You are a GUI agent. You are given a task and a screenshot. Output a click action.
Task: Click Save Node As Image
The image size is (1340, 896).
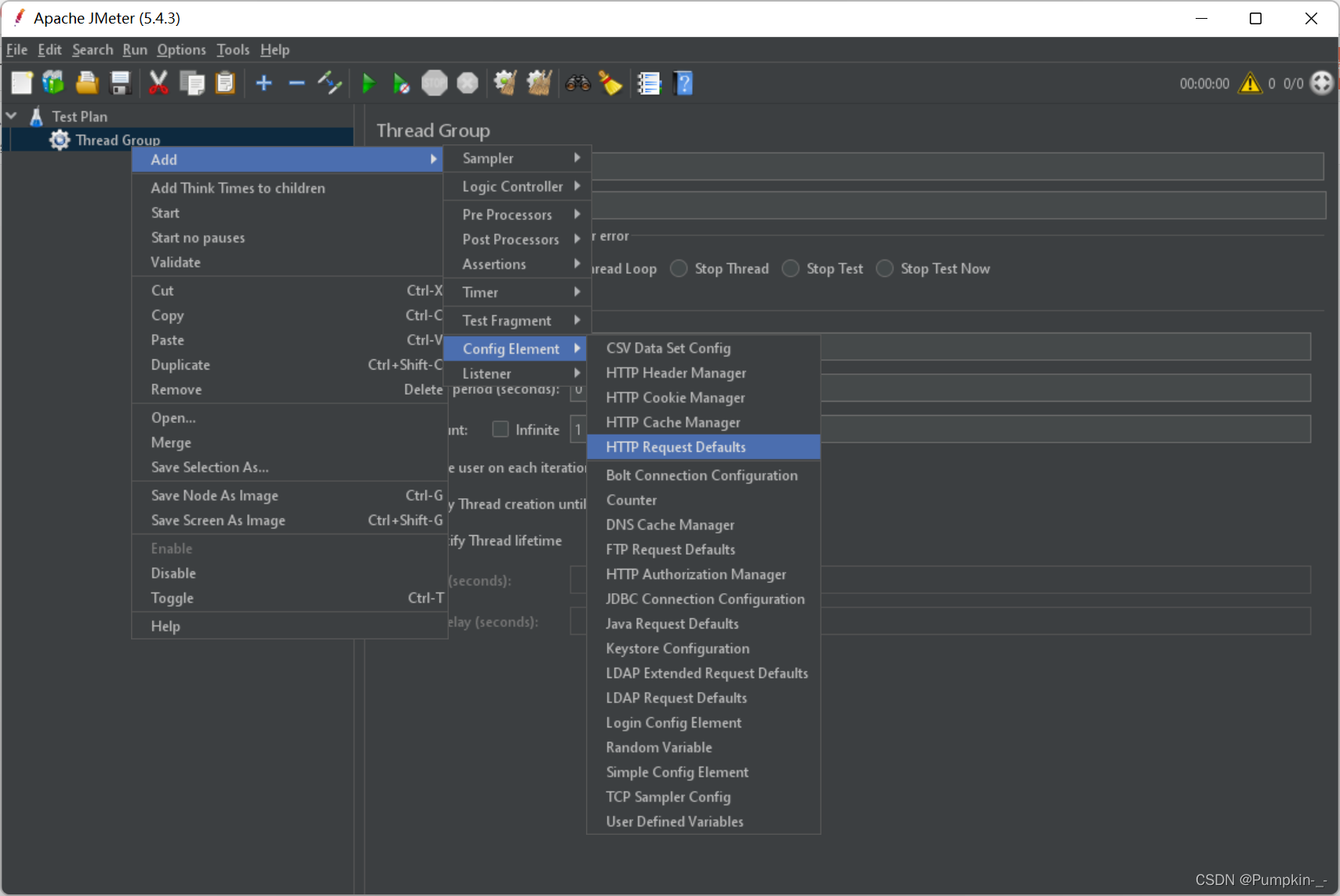coord(289,495)
